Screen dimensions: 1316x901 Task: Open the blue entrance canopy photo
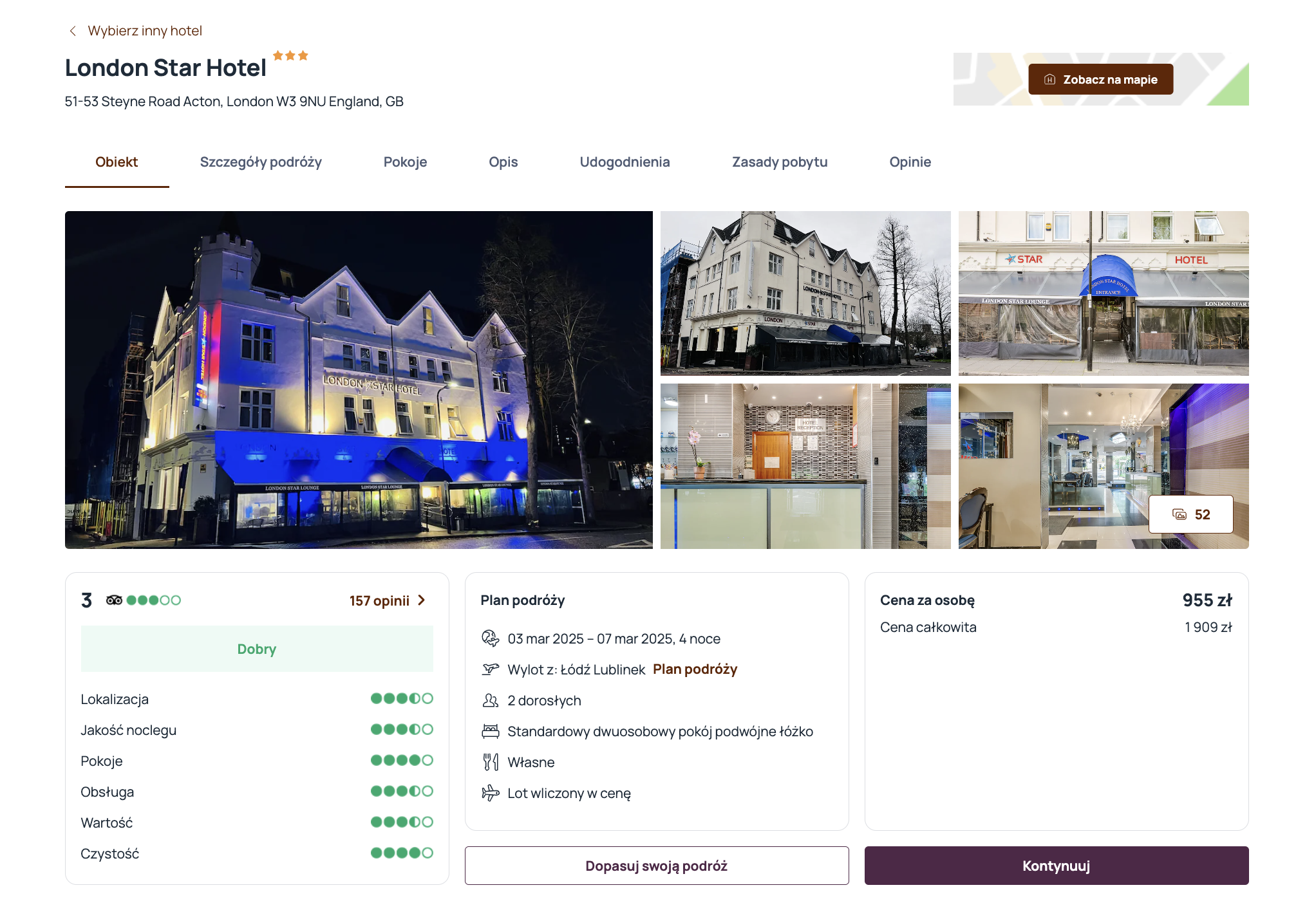[x=1104, y=293]
